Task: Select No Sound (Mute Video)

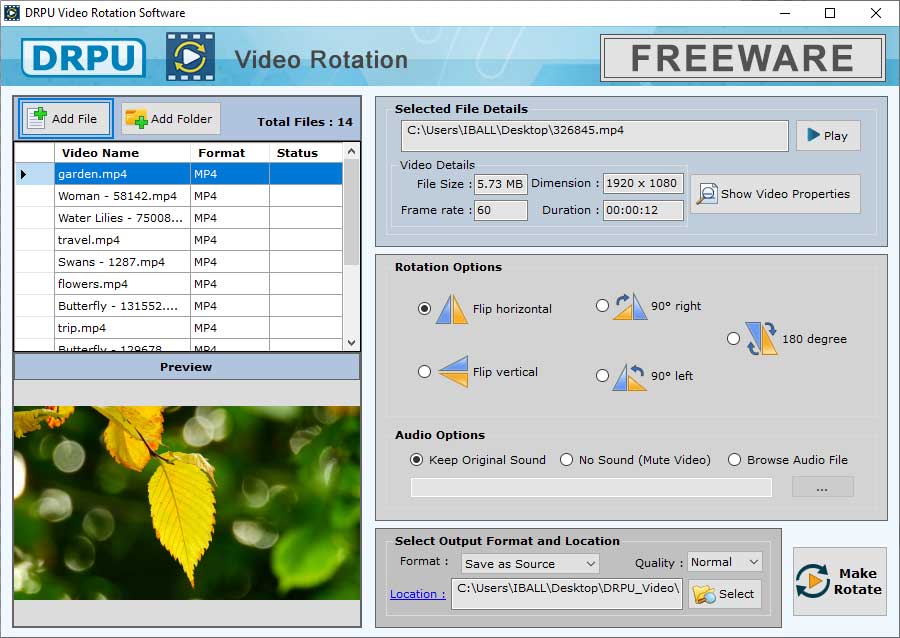Action: coord(567,460)
